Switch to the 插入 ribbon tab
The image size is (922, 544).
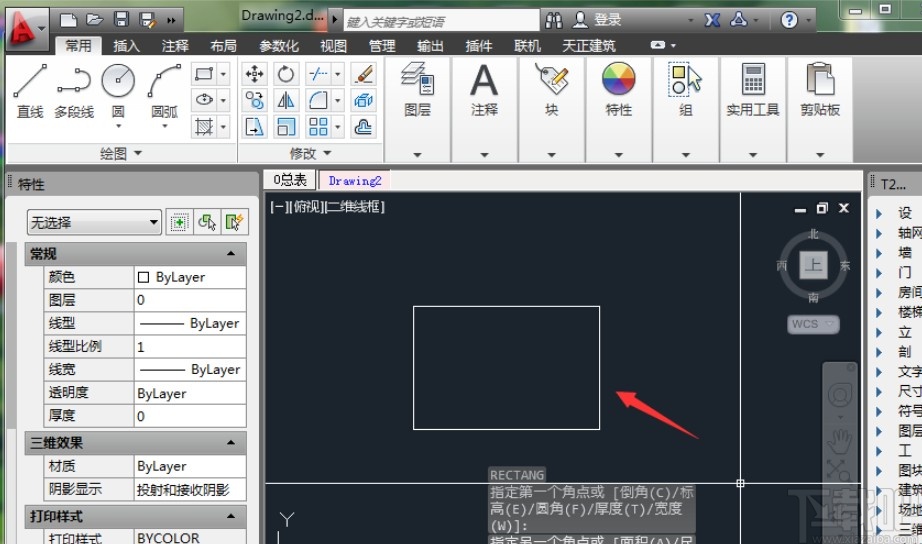click(127, 46)
